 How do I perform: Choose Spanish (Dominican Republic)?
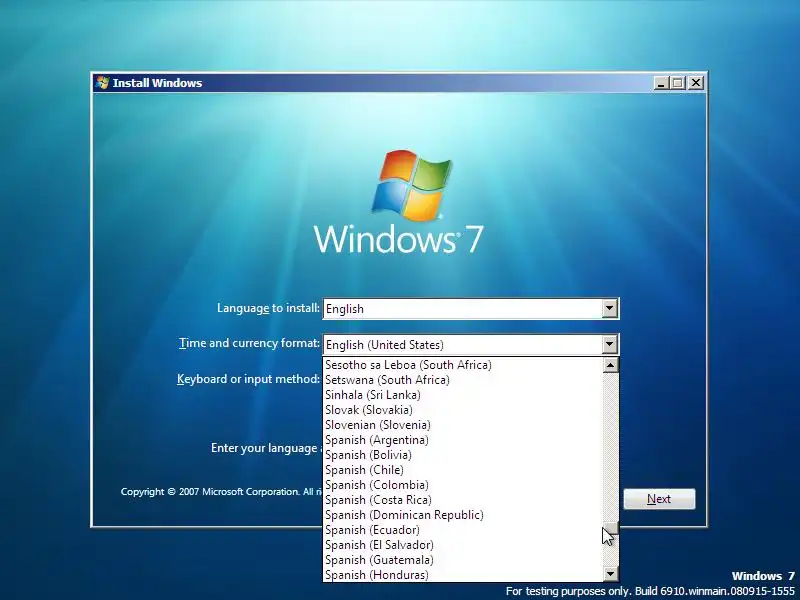tap(463, 515)
